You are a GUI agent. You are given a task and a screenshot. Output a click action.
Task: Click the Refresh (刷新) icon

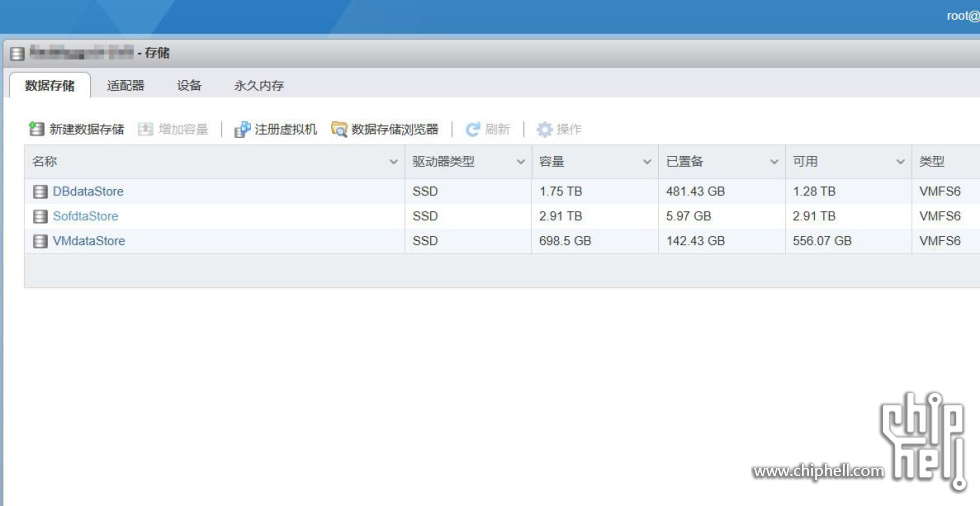[473, 129]
